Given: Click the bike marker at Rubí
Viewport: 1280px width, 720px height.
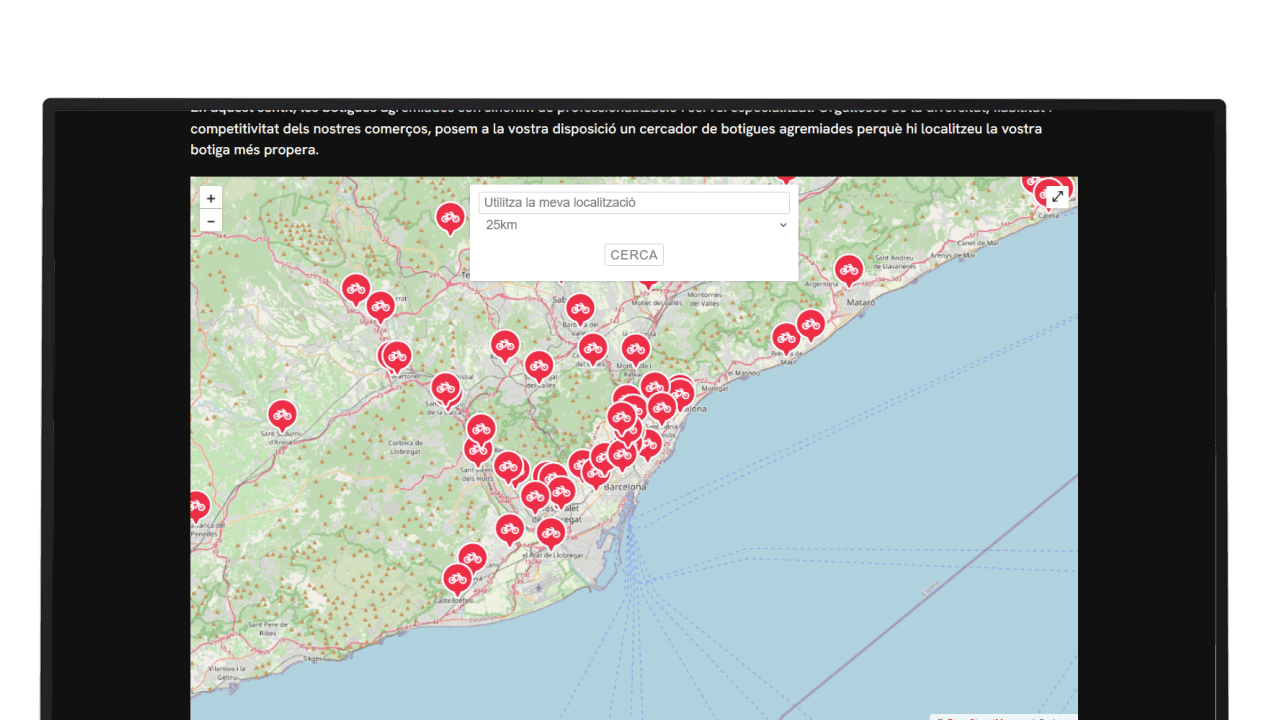Looking at the screenshot, I should point(505,345).
